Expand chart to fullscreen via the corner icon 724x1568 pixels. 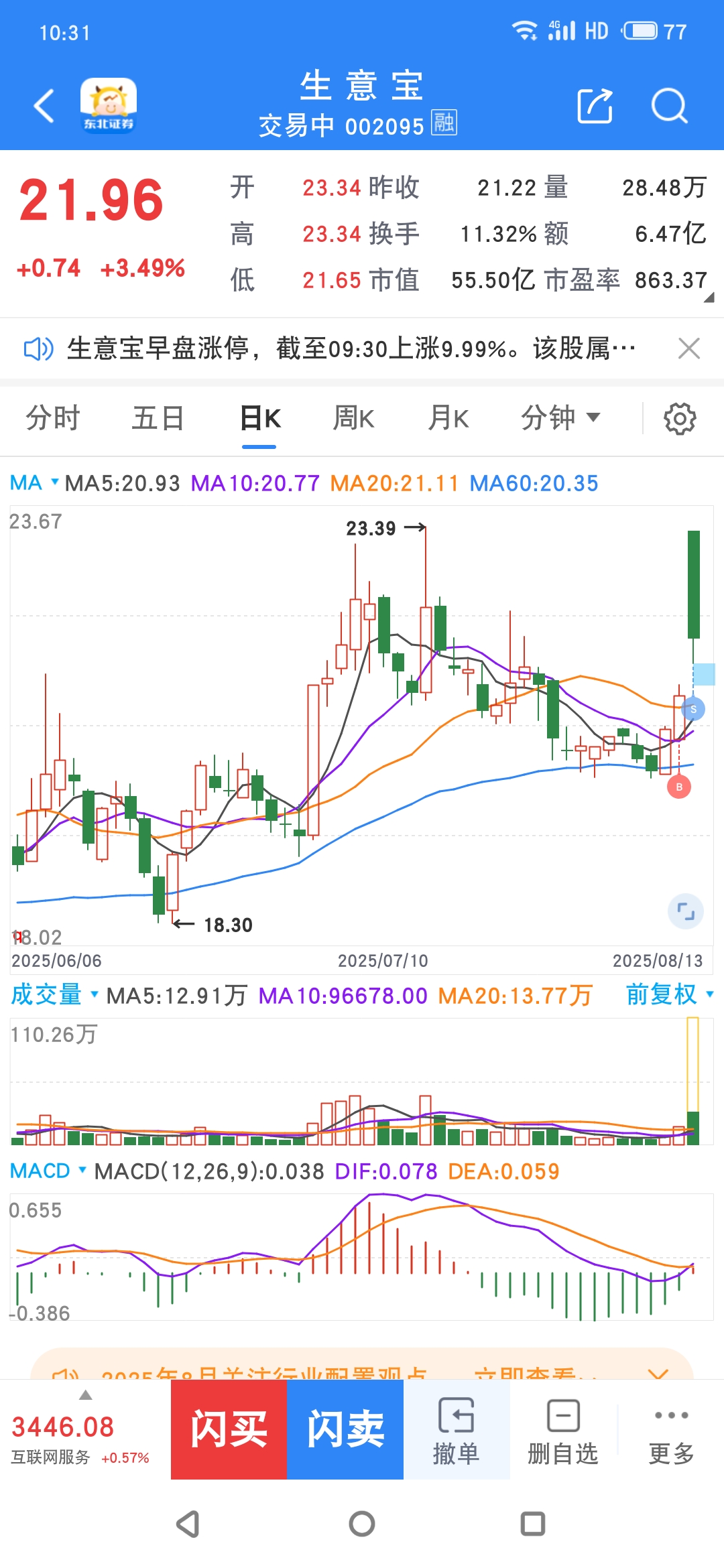pos(686,911)
